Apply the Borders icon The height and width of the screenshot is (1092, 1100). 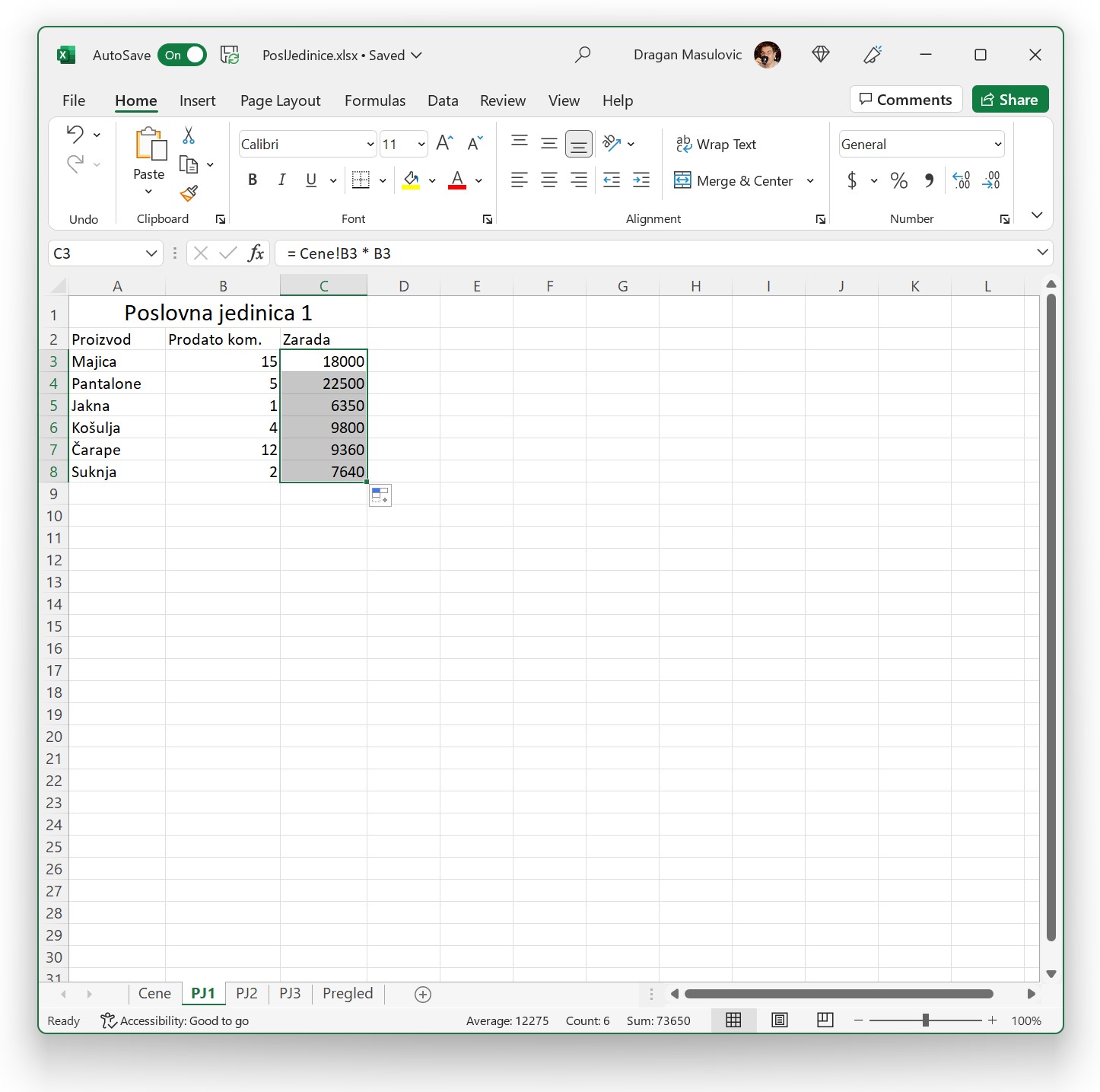point(361,180)
